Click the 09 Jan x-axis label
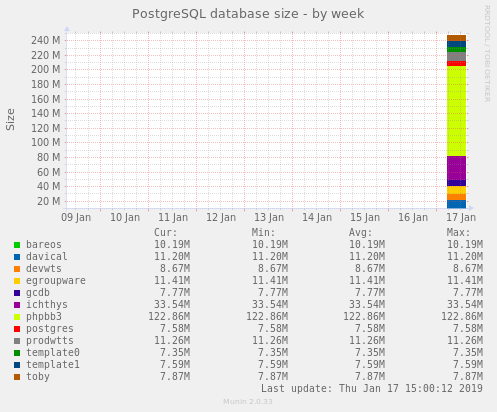The image size is (497, 412). [x=76, y=218]
